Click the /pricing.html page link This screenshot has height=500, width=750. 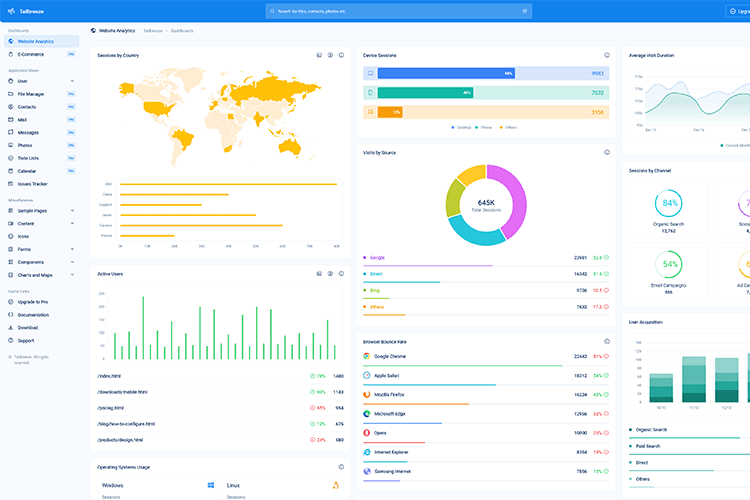click(111, 408)
